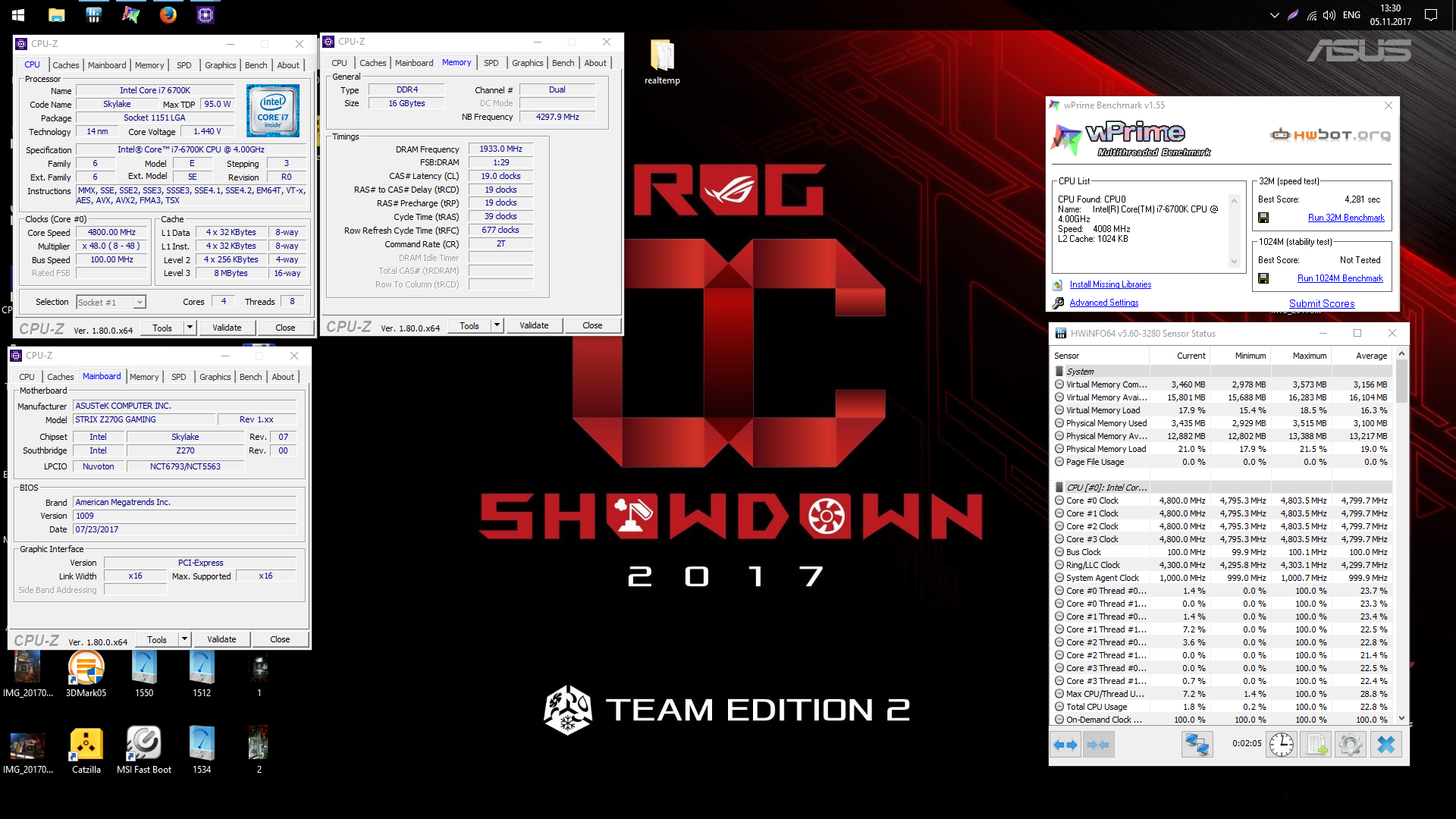Open File Explorer from the taskbar

(x=56, y=14)
